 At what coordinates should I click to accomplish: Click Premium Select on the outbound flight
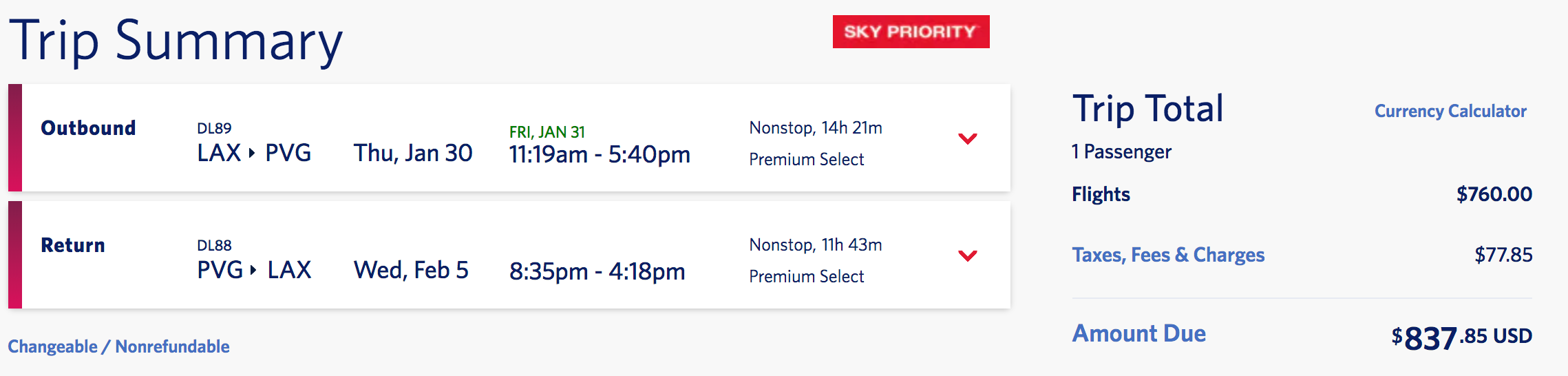[x=806, y=160]
